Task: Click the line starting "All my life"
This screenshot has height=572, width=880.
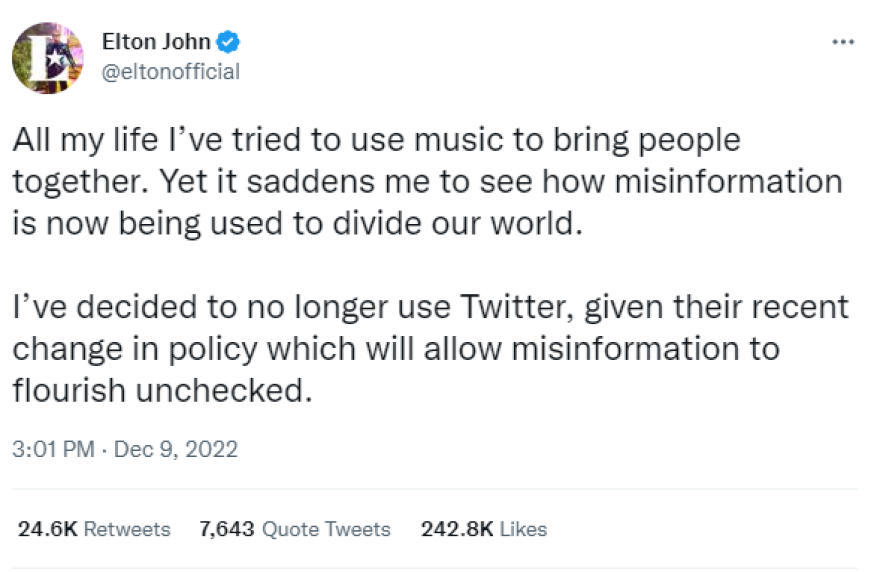Action: (376, 141)
